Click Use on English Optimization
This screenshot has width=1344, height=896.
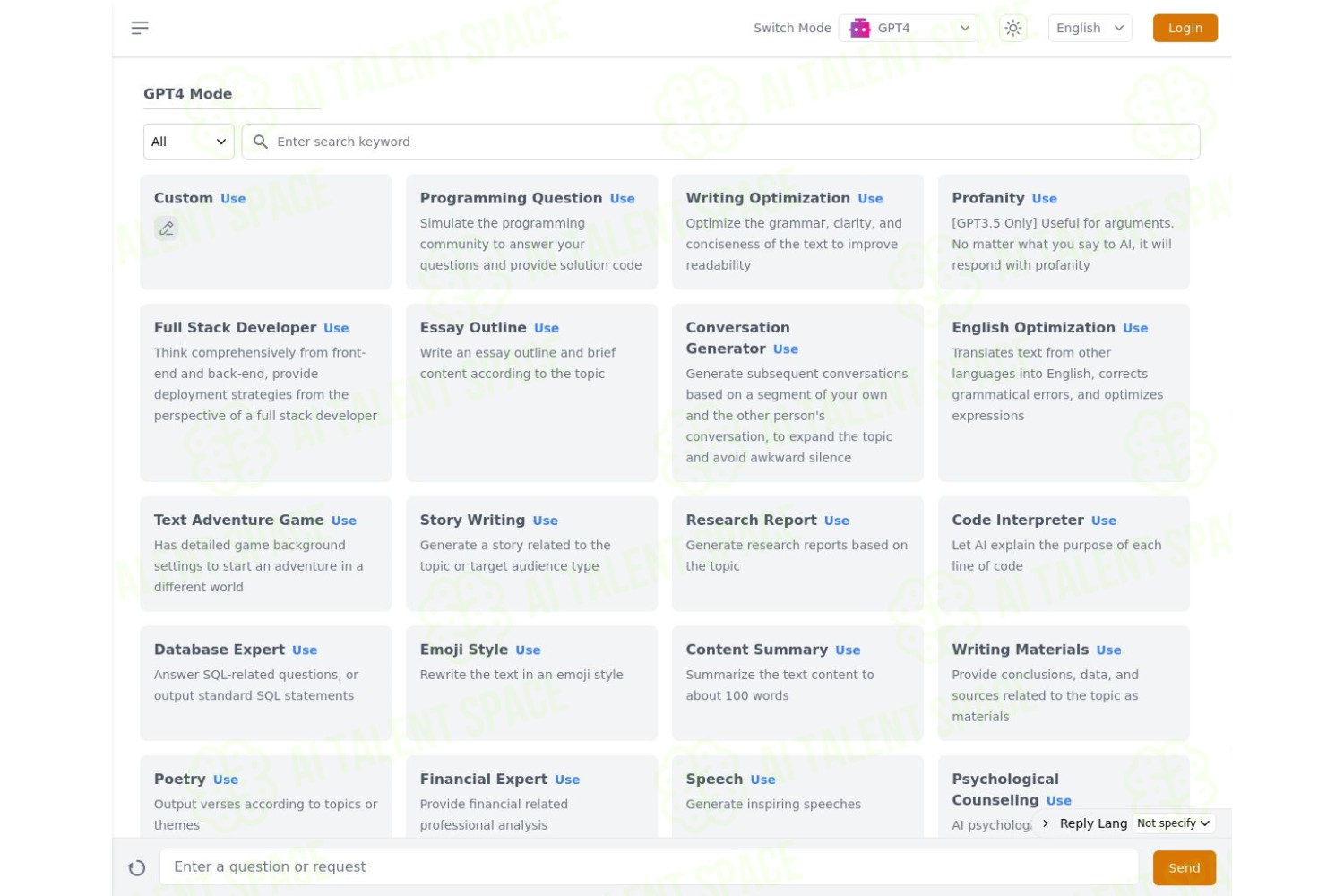click(1135, 328)
